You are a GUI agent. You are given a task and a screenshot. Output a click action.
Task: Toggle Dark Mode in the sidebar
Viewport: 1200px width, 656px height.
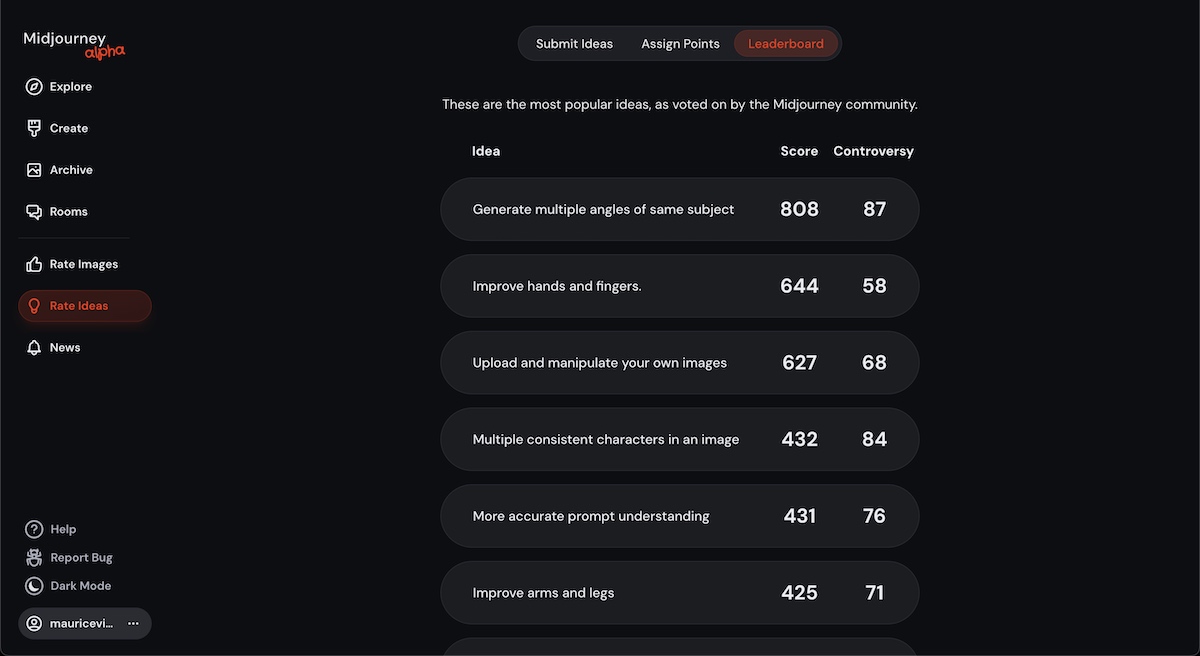coord(68,586)
